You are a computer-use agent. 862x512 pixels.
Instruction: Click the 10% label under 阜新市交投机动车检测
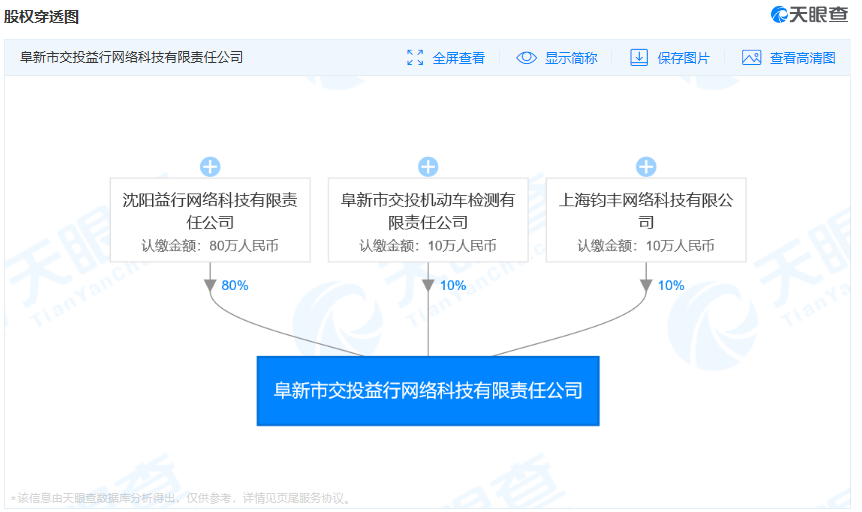[x=453, y=285]
